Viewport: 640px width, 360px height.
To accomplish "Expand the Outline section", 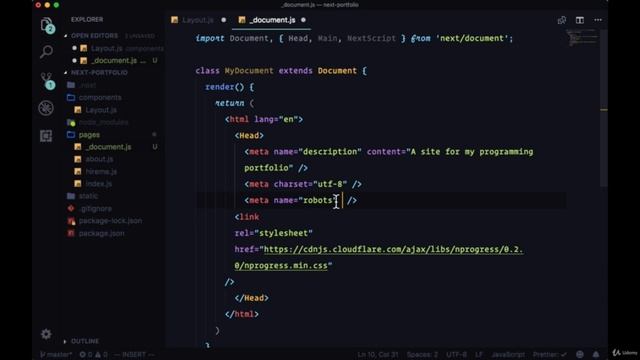I will tap(85, 341).
